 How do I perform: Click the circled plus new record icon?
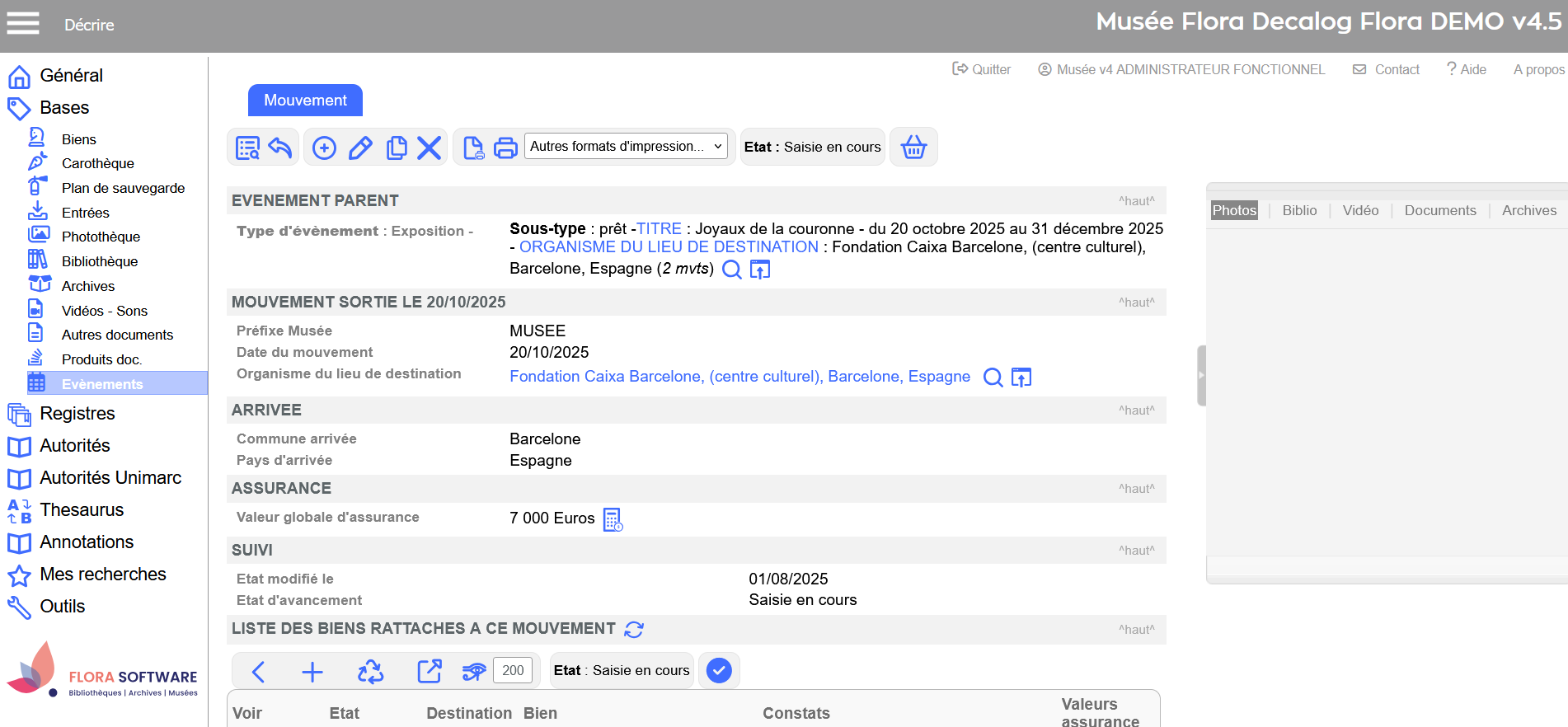click(324, 148)
